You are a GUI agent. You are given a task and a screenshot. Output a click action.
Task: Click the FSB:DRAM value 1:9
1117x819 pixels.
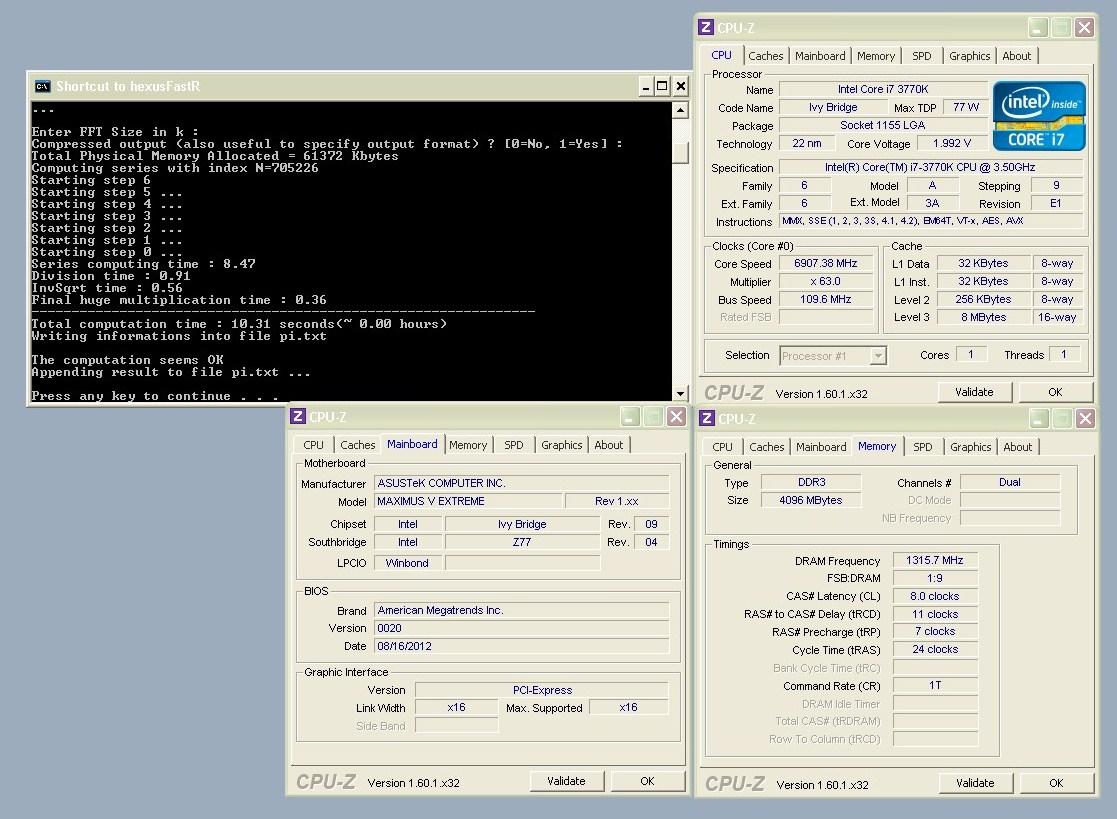935,578
